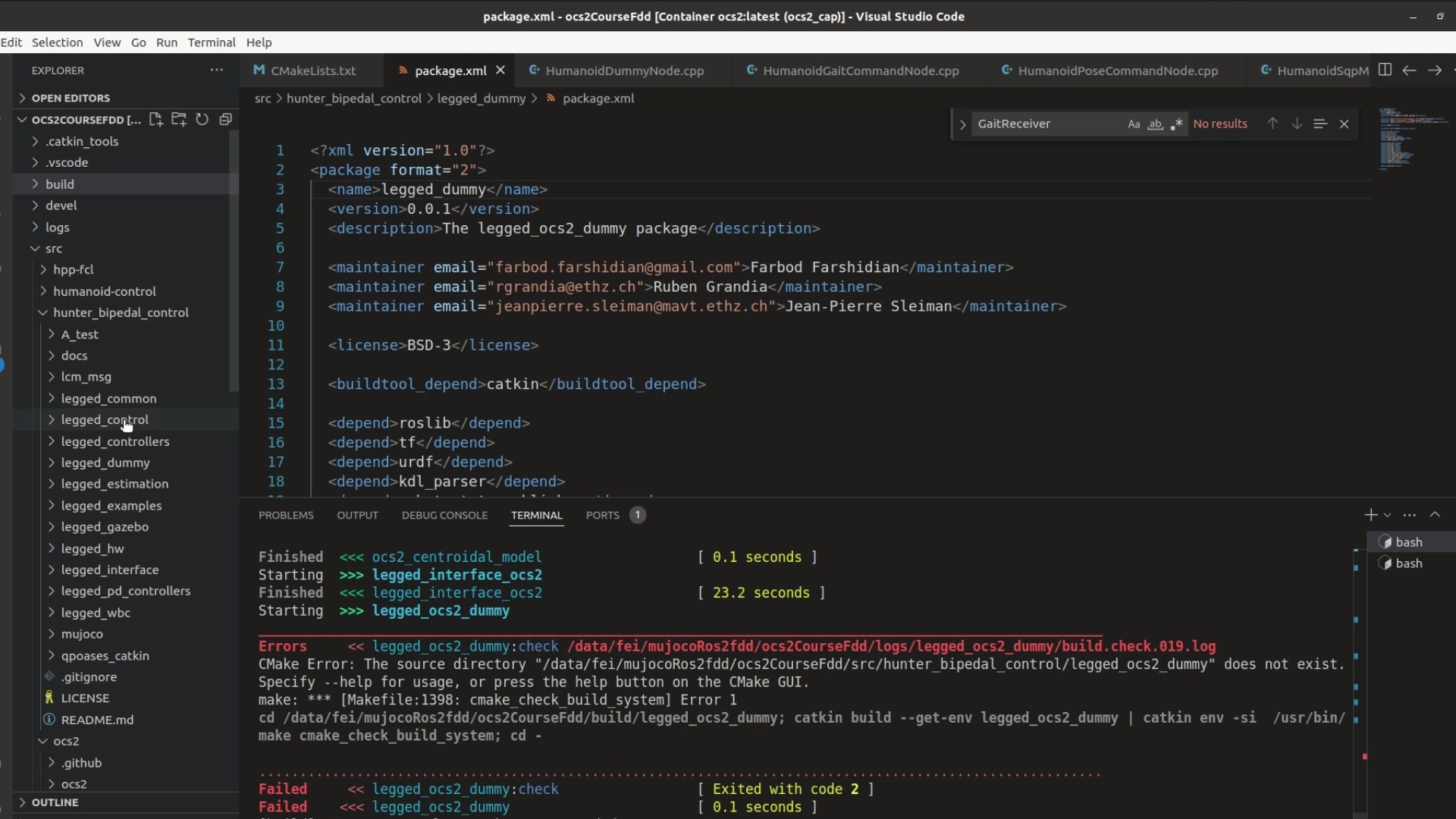Expand the legged_dummy folder
This screenshot has width=1456, height=819.
click(105, 463)
